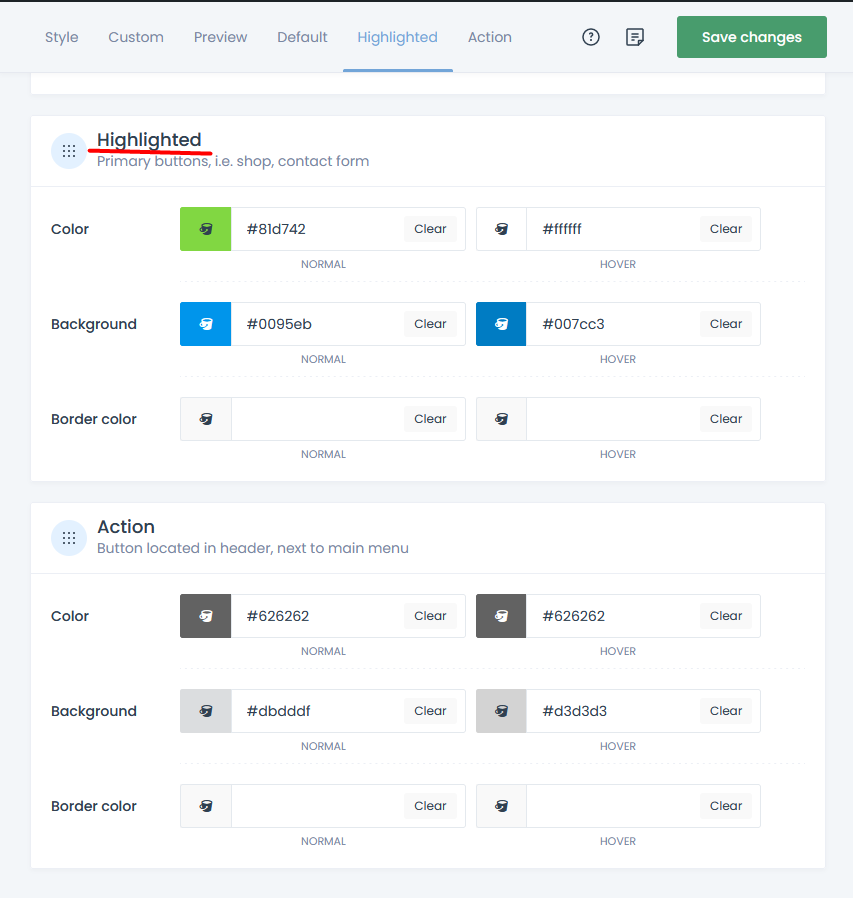Image resolution: width=853 pixels, height=898 pixels.
Task: Open the Action section Color hover picker
Action: click(x=500, y=615)
